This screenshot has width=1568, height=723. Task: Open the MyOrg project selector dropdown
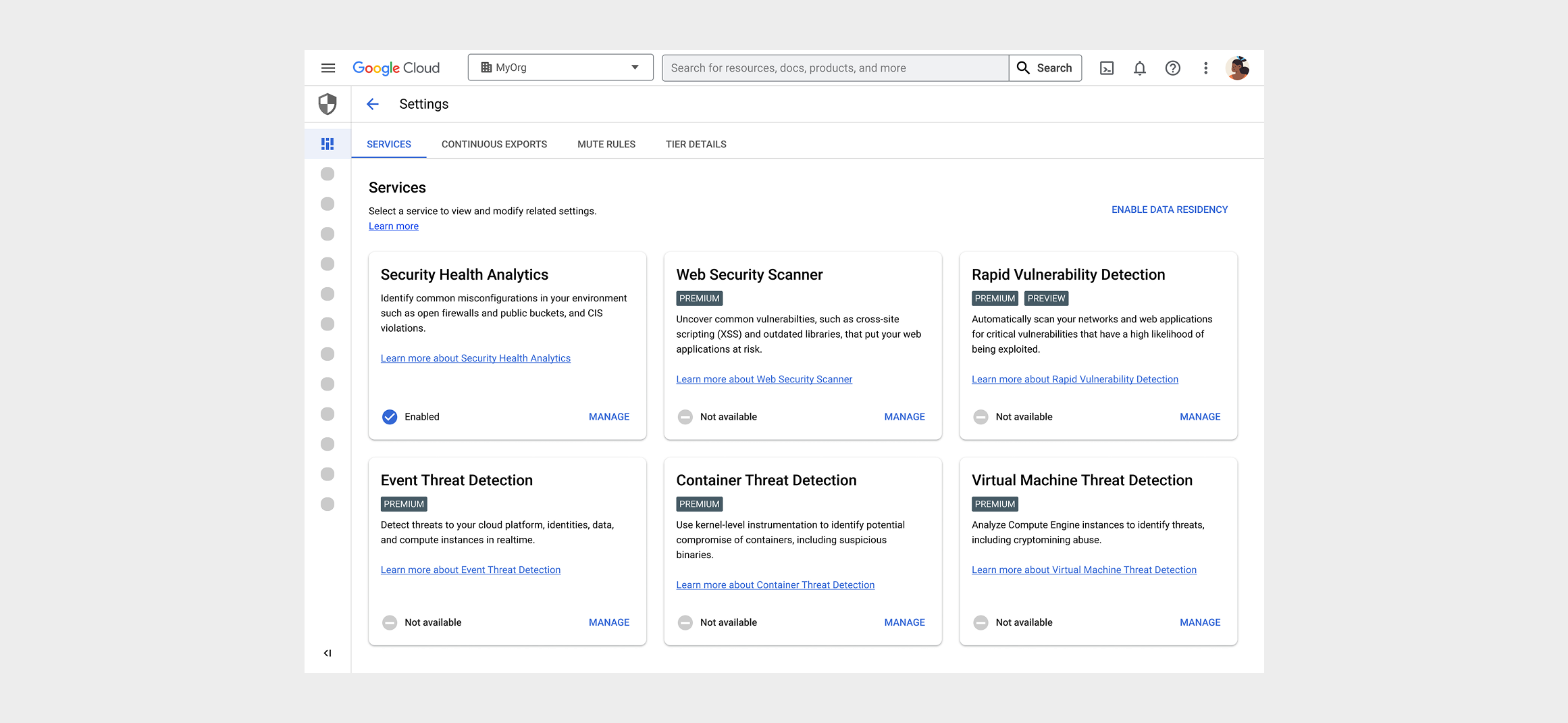click(x=560, y=68)
